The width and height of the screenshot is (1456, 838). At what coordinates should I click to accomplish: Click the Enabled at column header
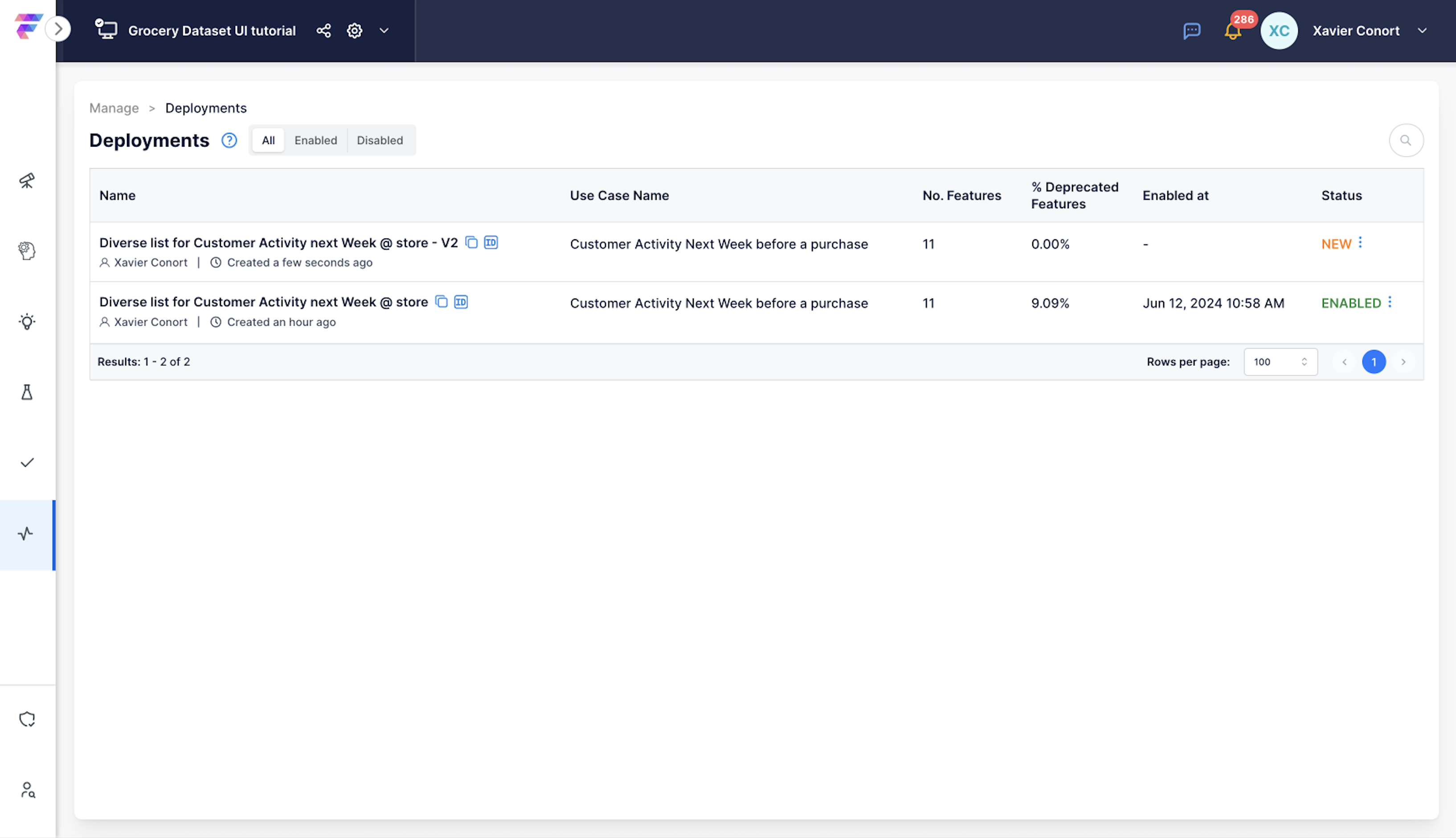[1175, 196]
